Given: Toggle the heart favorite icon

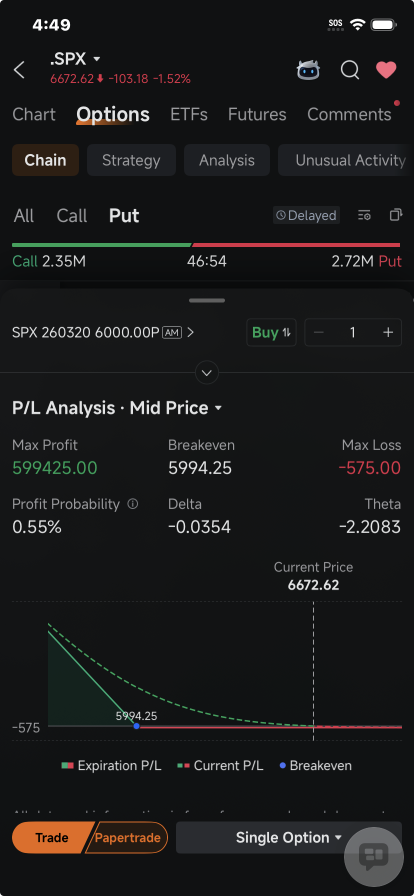Looking at the screenshot, I should point(386,70).
